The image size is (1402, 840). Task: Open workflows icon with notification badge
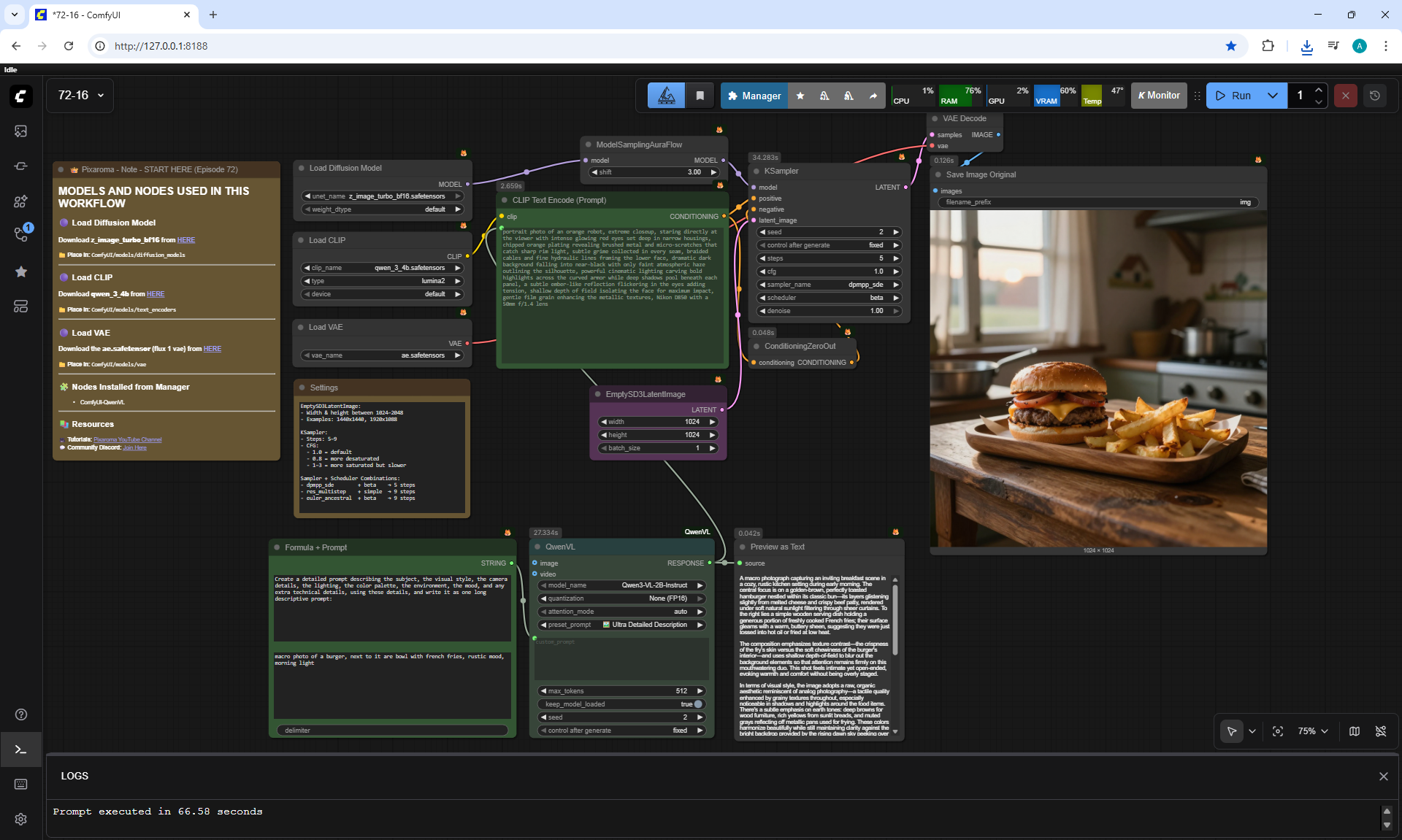(x=21, y=234)
